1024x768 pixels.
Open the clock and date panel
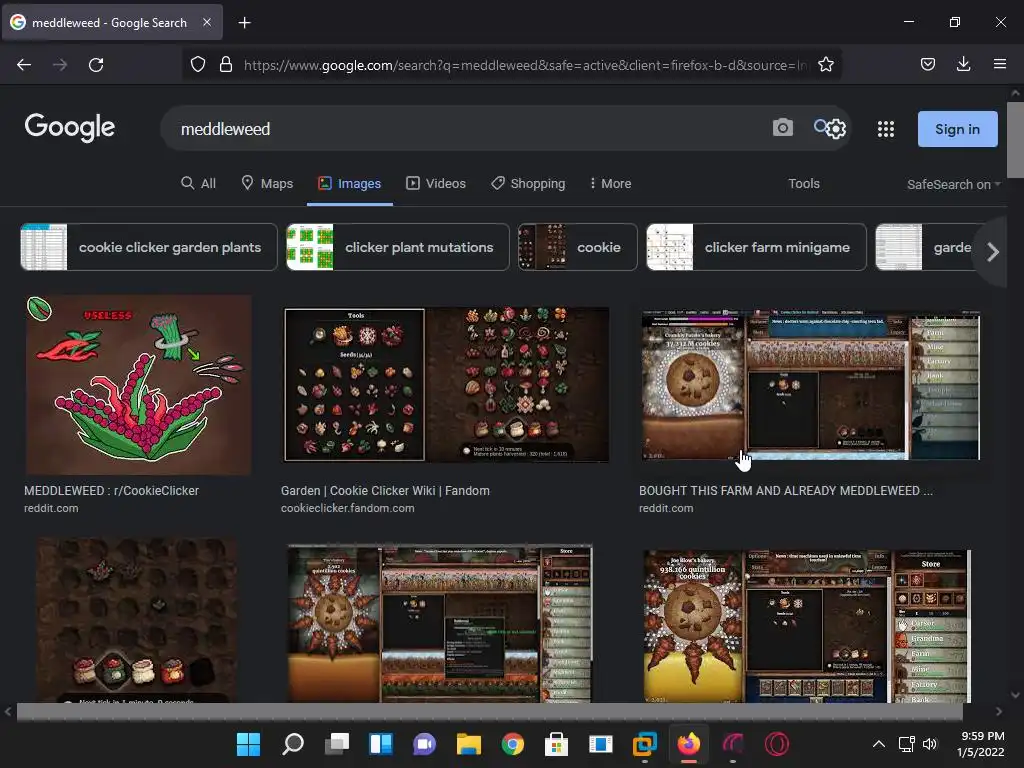click(x=981, y=744)
